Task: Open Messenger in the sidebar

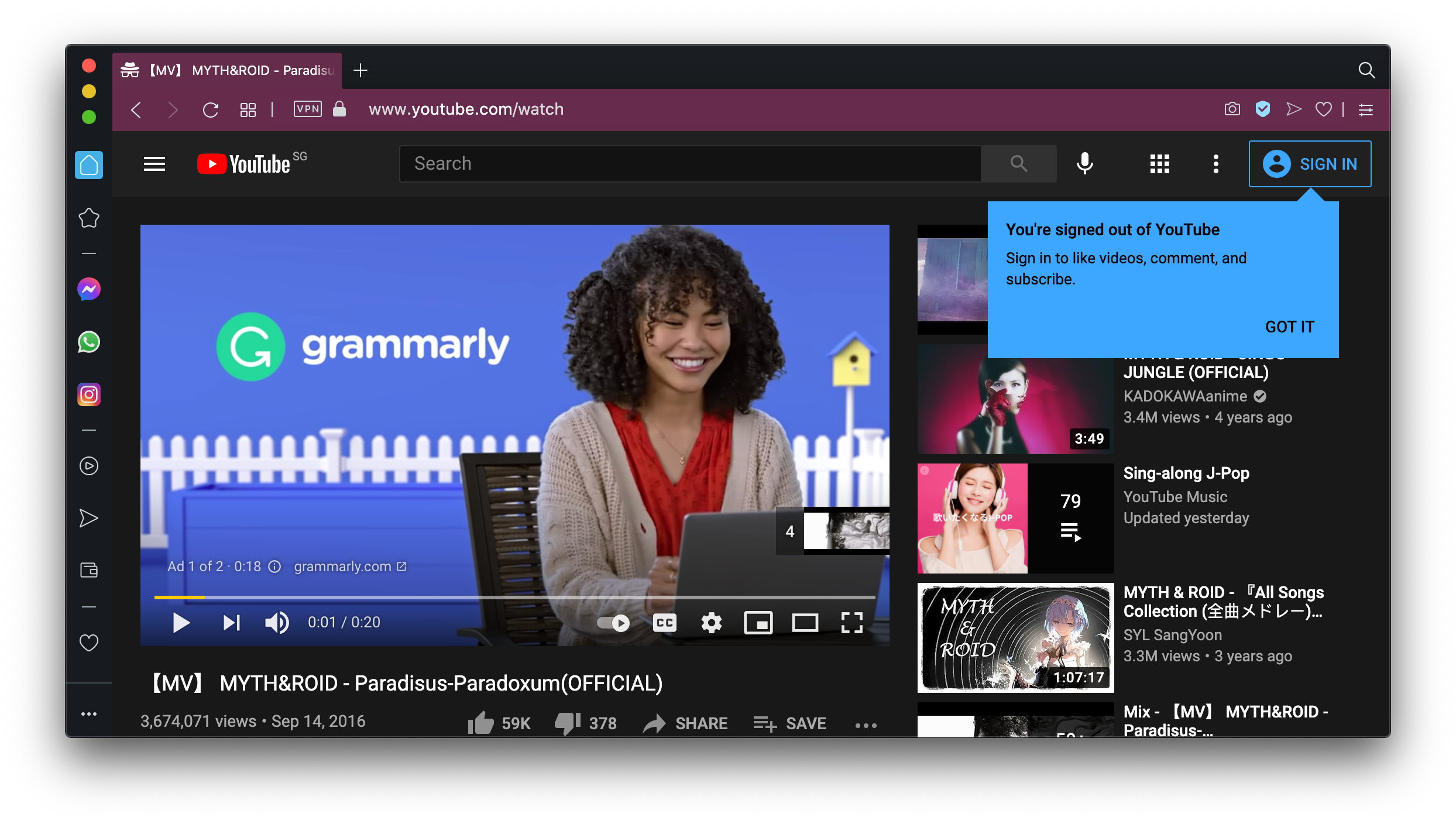Action: click(x=89, y=289)
